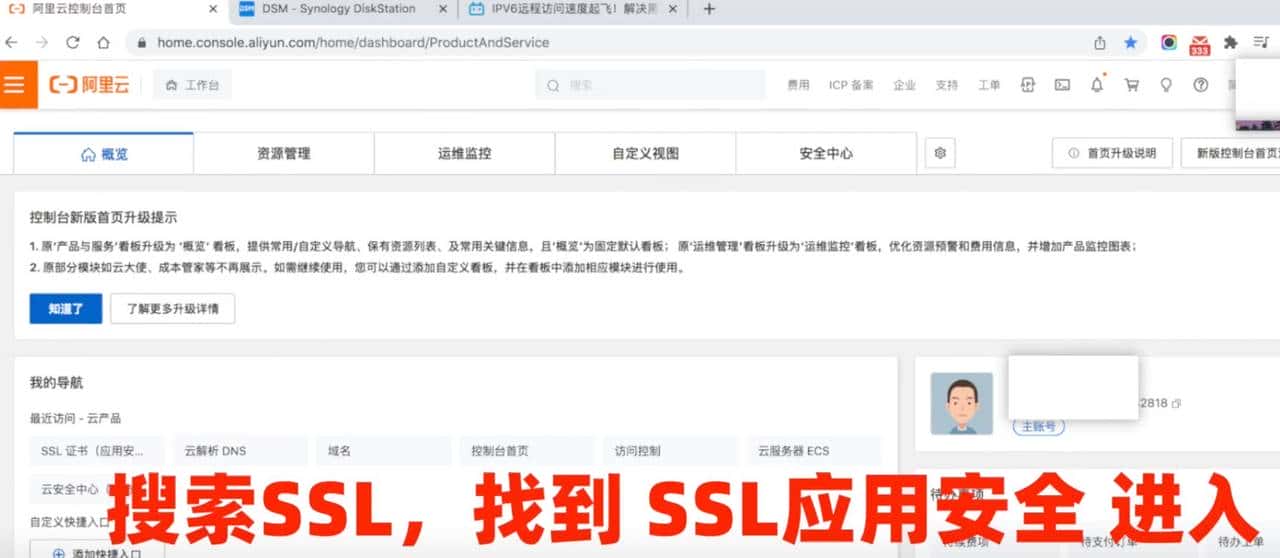Open the 支持 menu
1280x558 pixels.
[946, 85]
